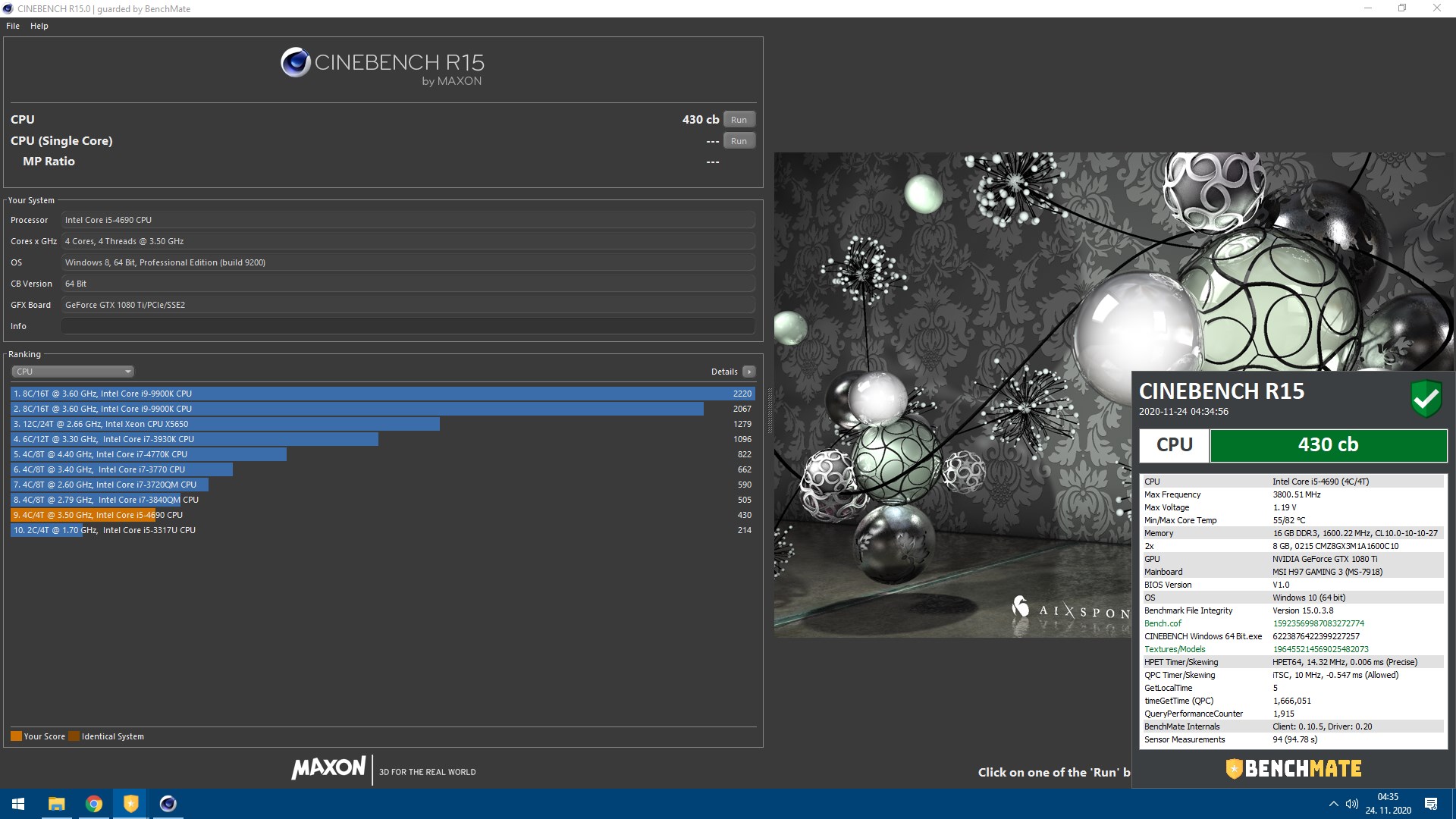Viewport: 1456px width, 819px height.
Task: Click the green 430 cb score bar
Action: pyautogui.click(x=1328, y=445)
